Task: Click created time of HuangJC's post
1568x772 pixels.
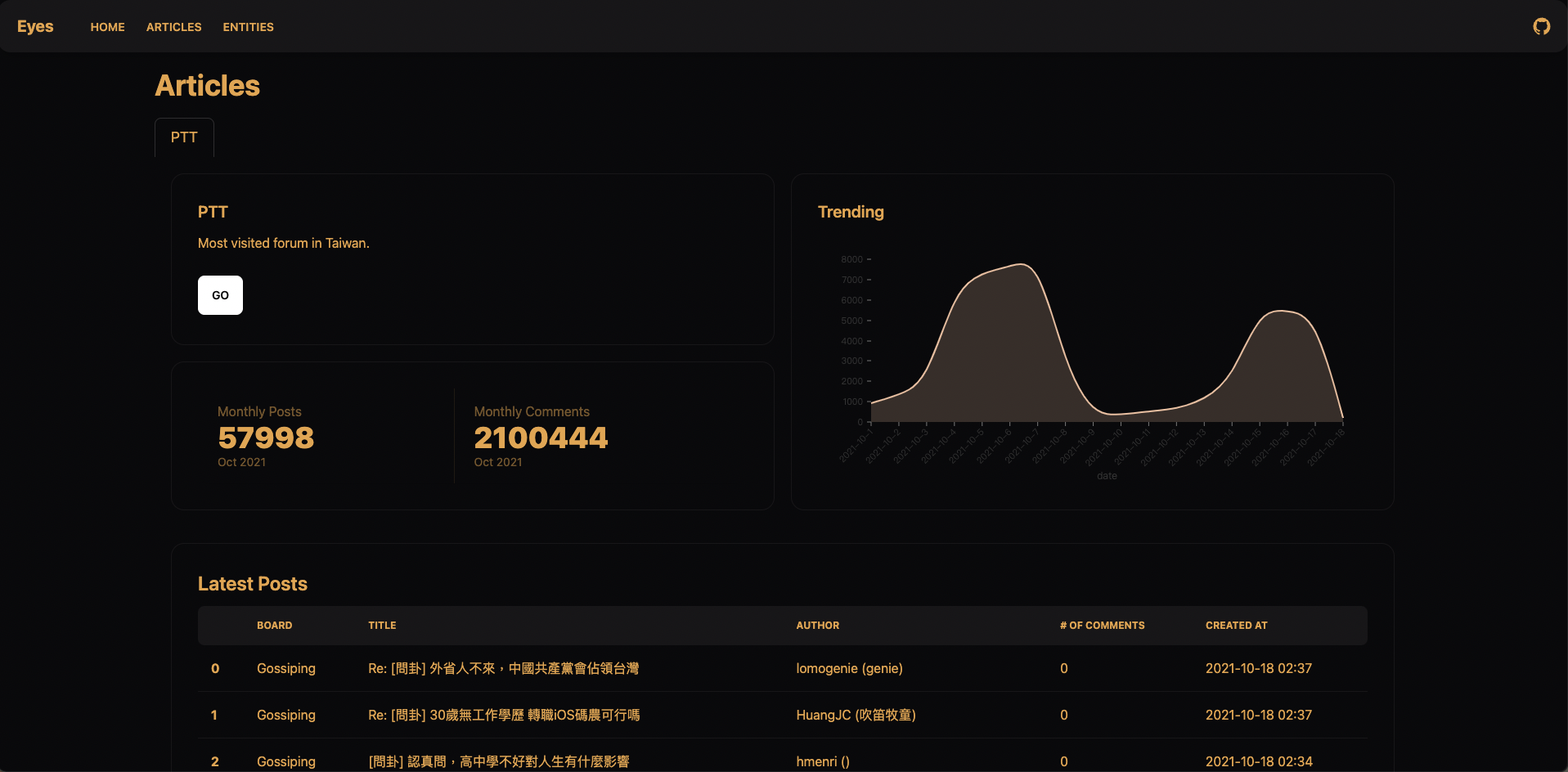Action: coord(1258,715)
